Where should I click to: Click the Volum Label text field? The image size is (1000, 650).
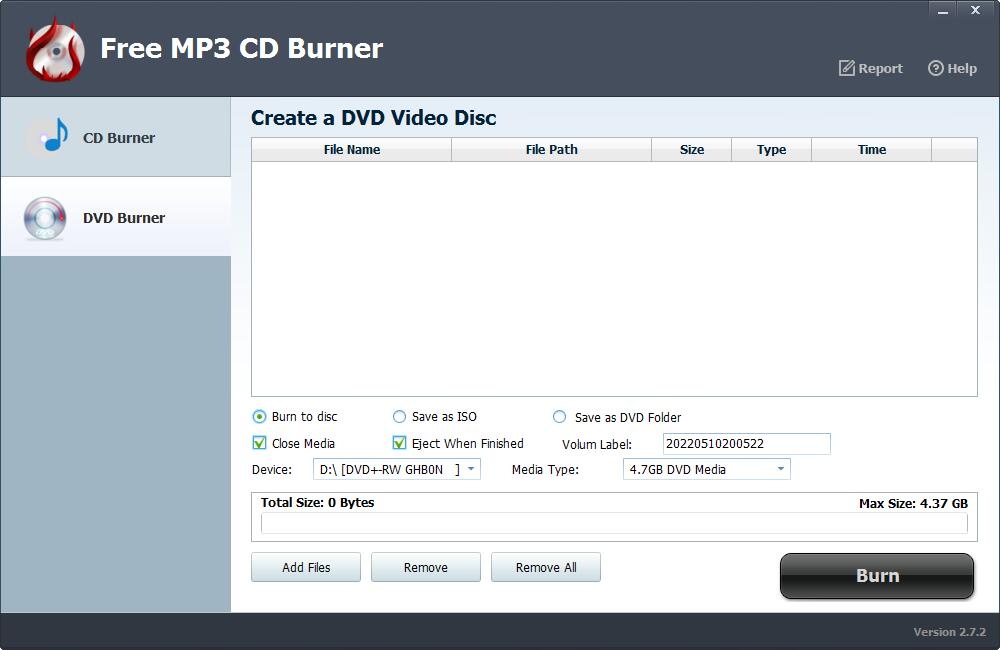coord(746,444)
